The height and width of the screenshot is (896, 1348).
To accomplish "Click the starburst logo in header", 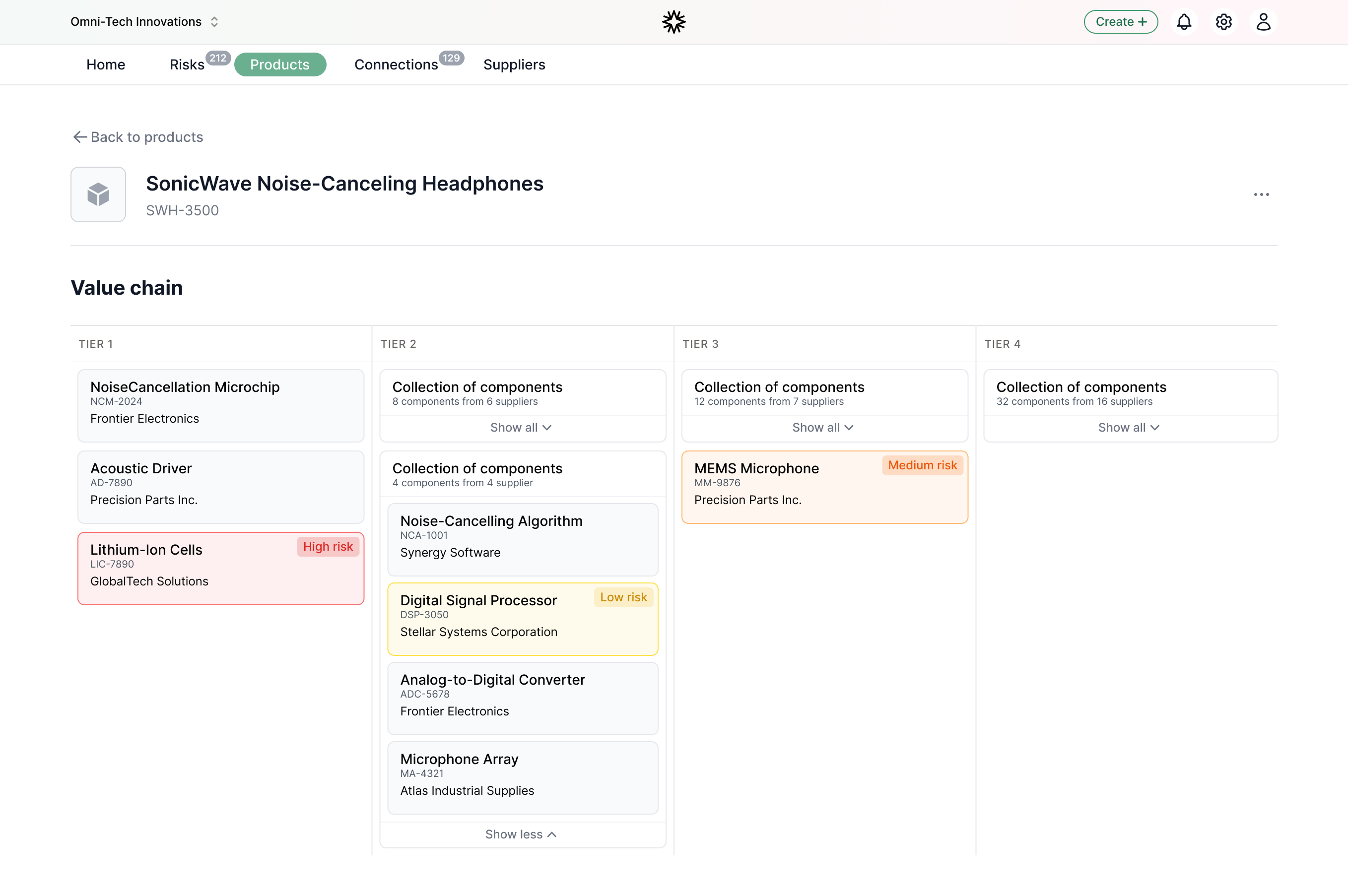I will [x=674, y=22].
